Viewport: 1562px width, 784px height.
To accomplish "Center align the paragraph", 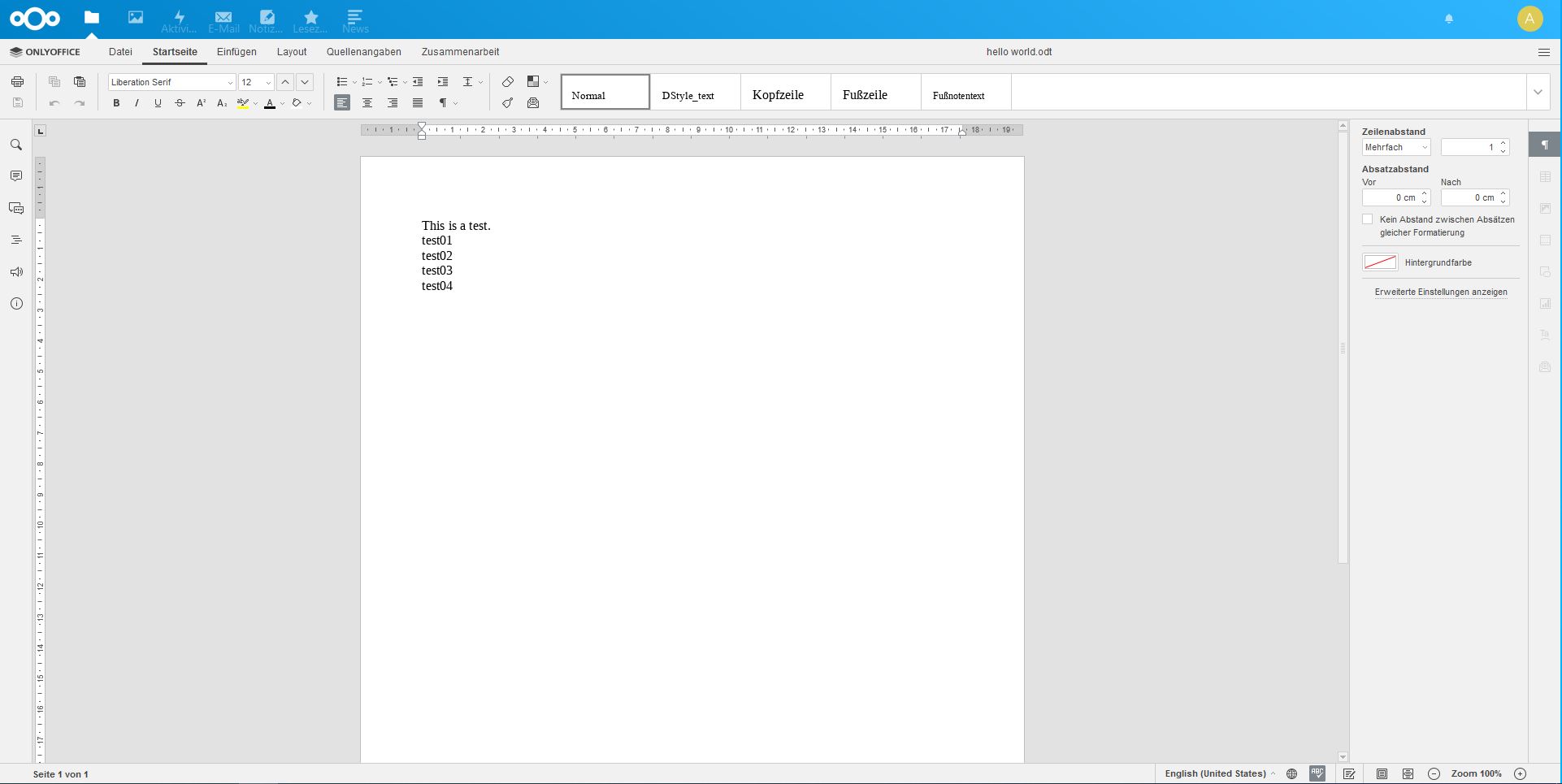I will click(x=367, y=103).
